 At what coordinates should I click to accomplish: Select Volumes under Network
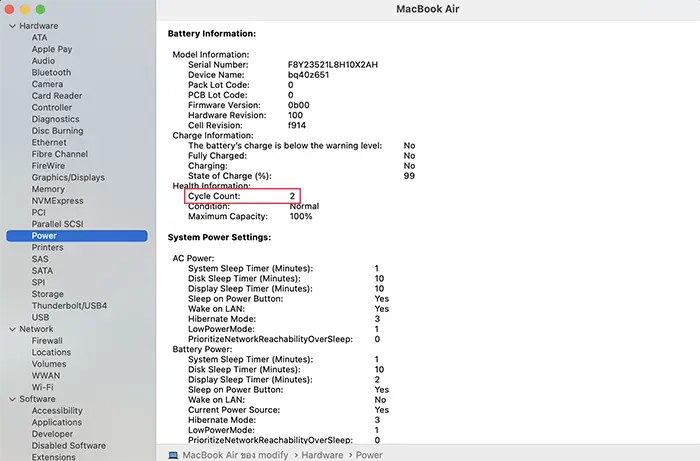click(49, 364)
